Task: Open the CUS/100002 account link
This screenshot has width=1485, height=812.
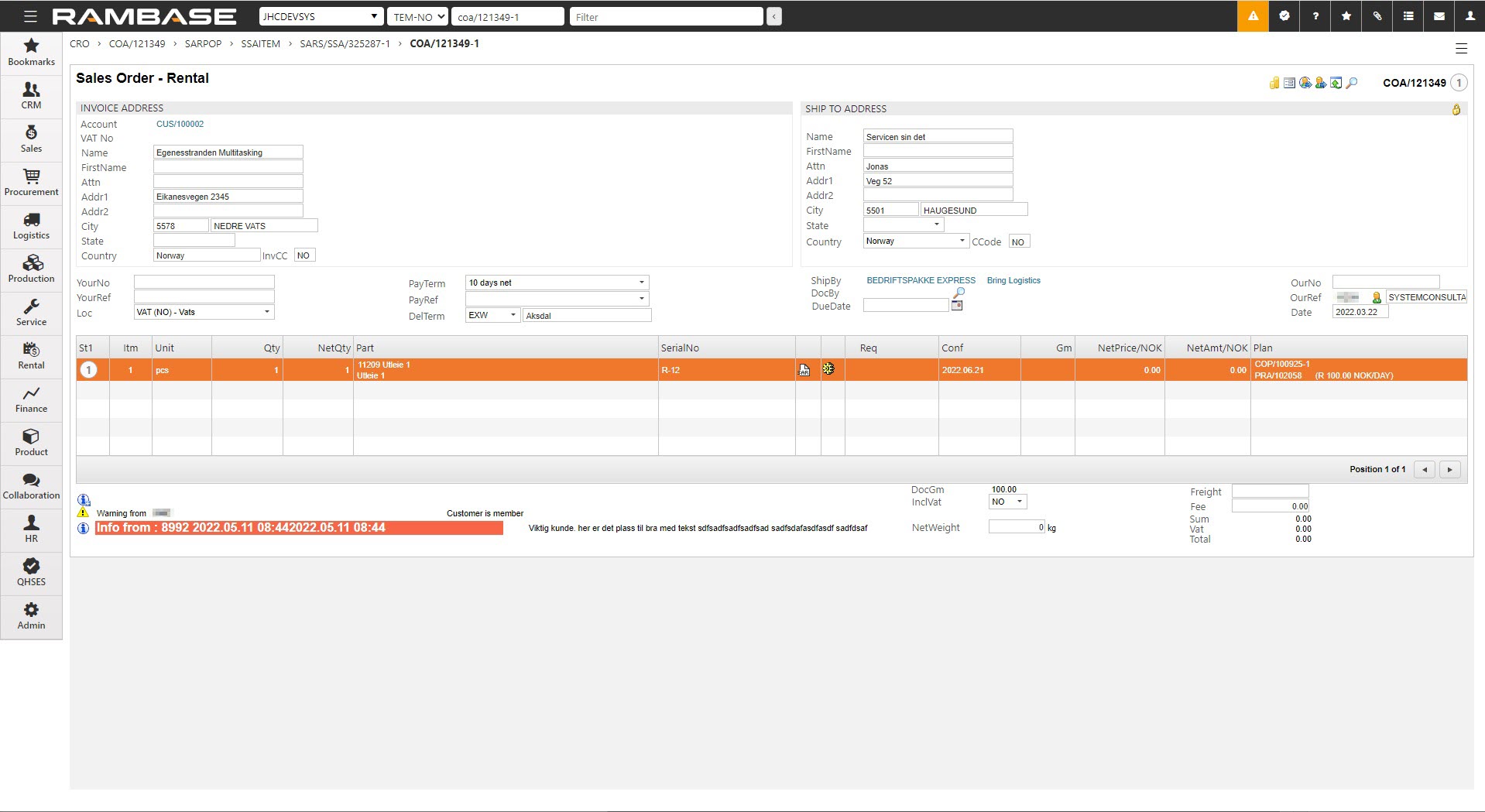Action: pos(180,124)
